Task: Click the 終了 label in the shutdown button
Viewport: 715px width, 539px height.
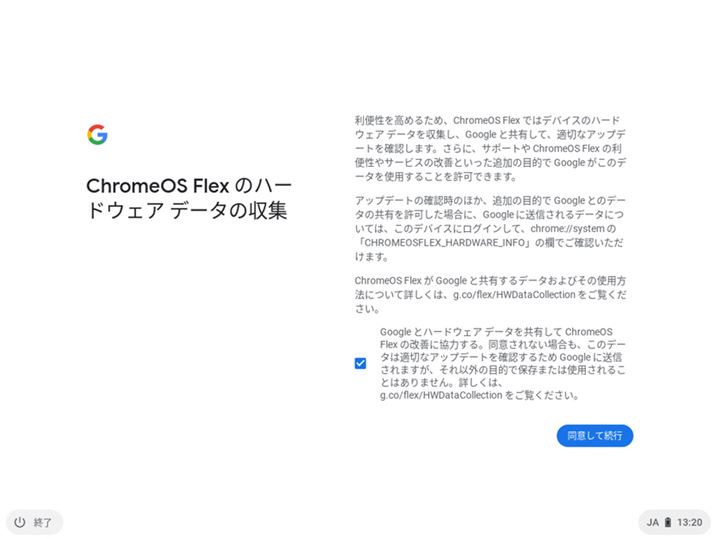Action: [43, 522]
